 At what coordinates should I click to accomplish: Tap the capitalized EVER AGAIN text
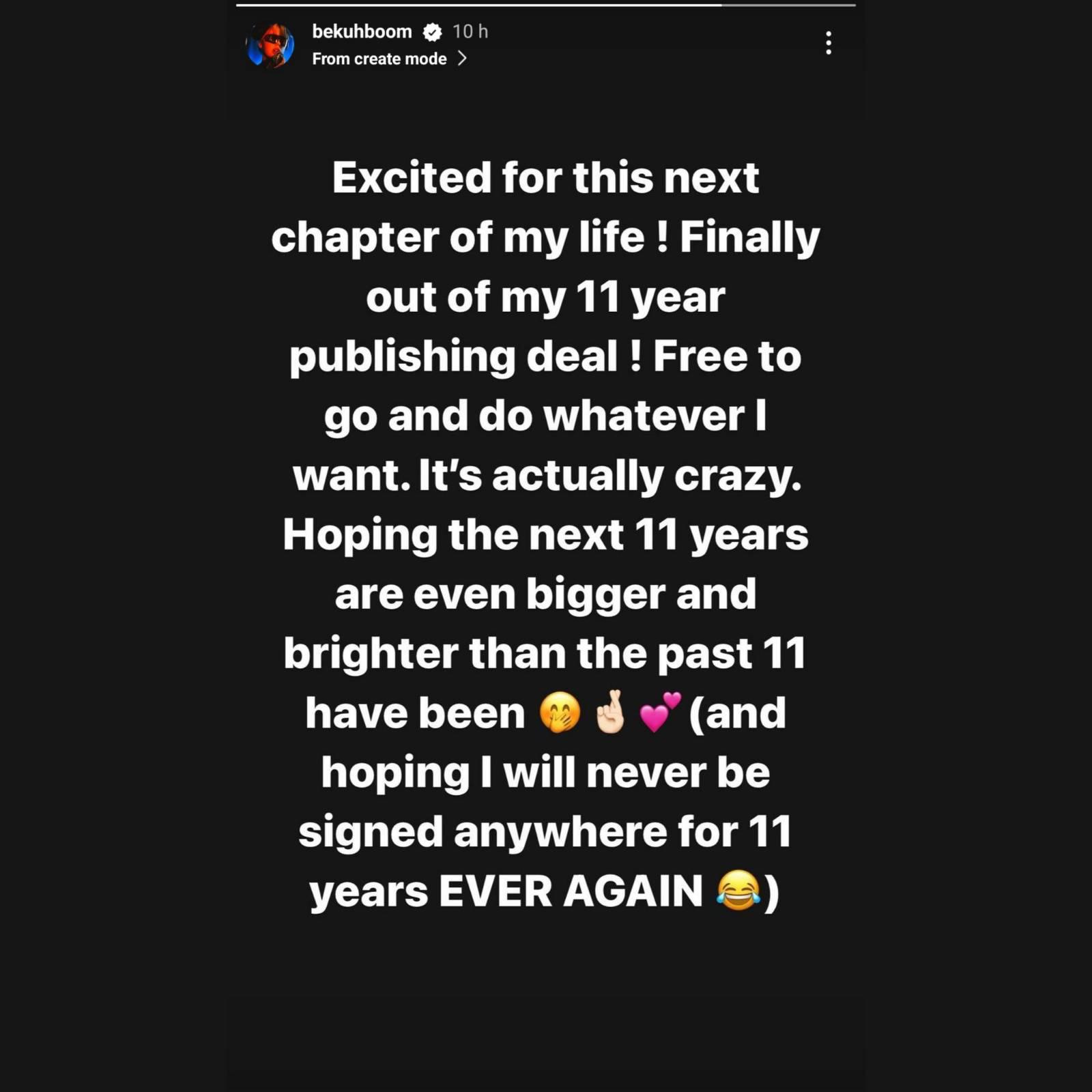tap(571, 891)
